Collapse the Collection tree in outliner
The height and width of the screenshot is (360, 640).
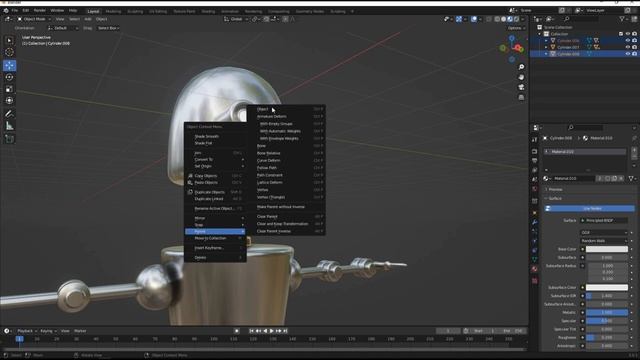pos(540,34)
